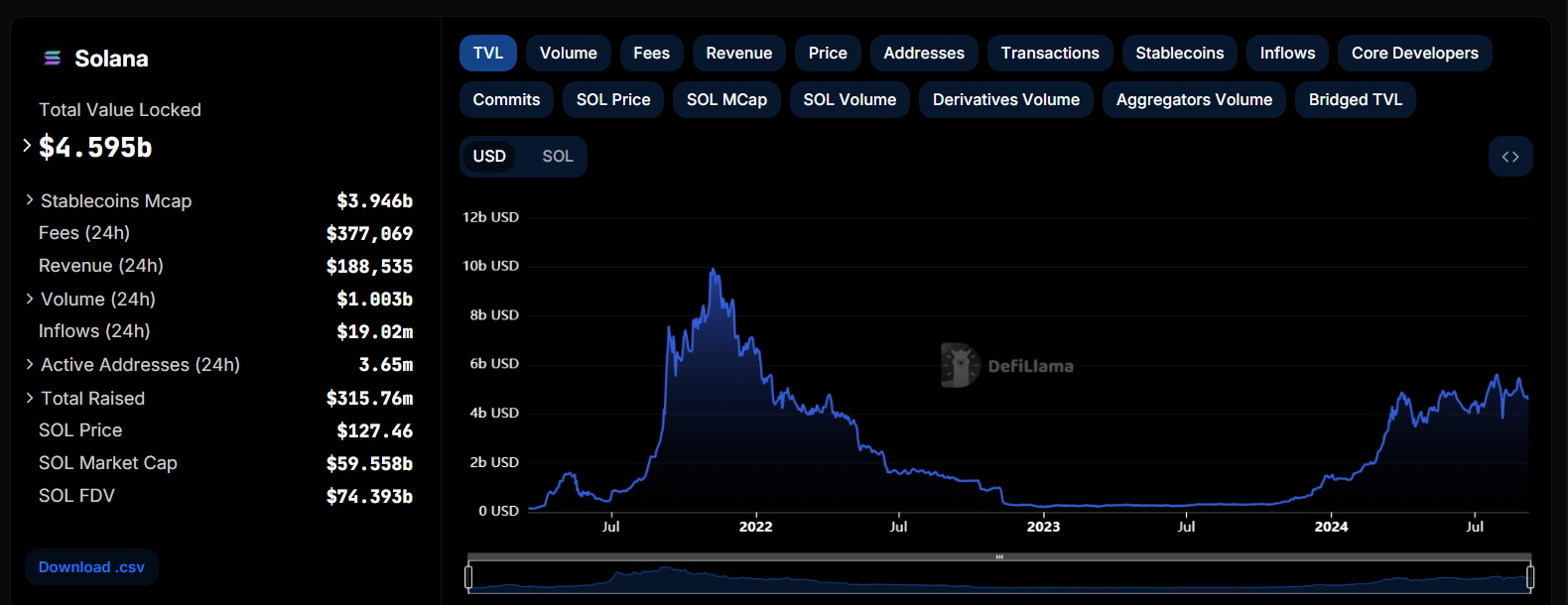Toggle the Inflows chart metric
1568x605 pixels.
pos(1288,54)
